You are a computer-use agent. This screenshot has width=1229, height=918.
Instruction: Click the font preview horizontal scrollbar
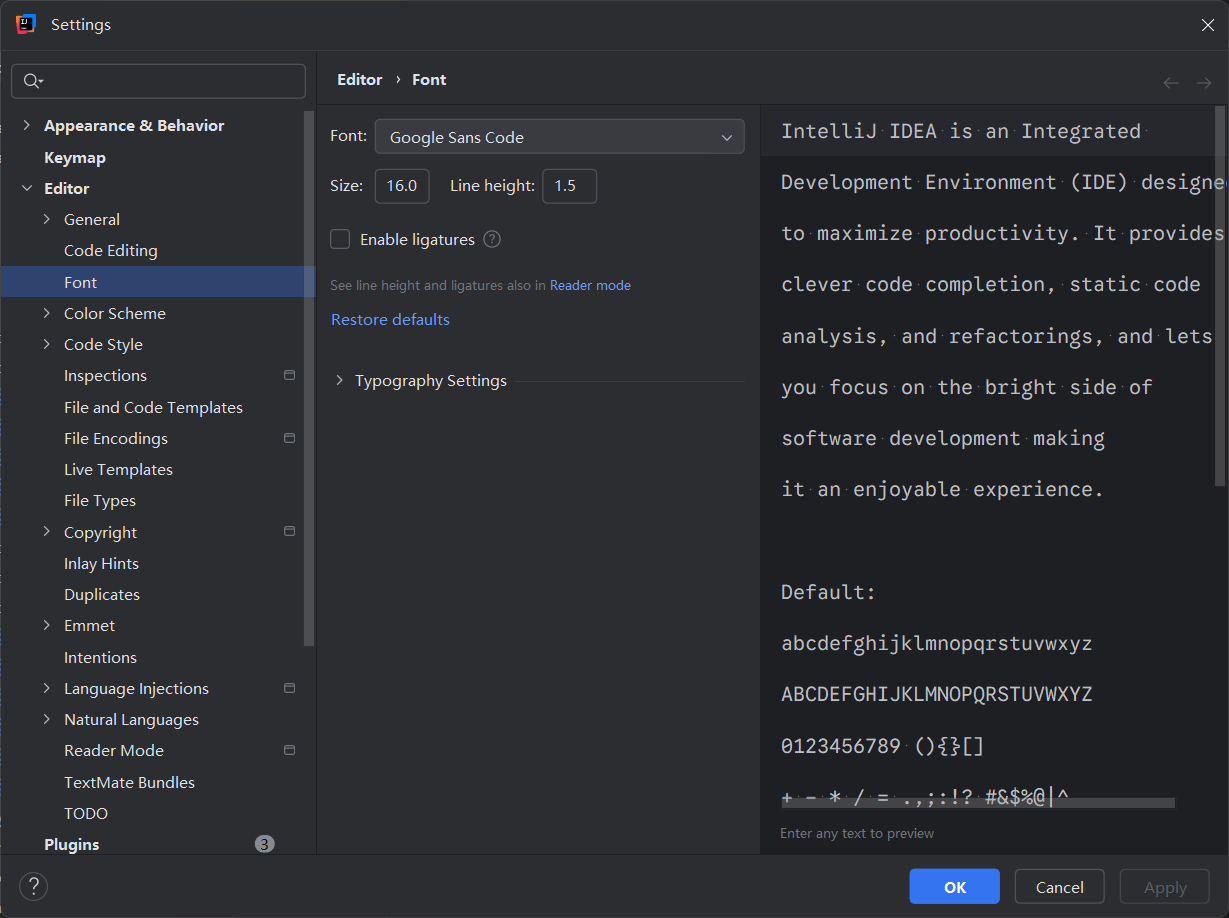[978, 803]
